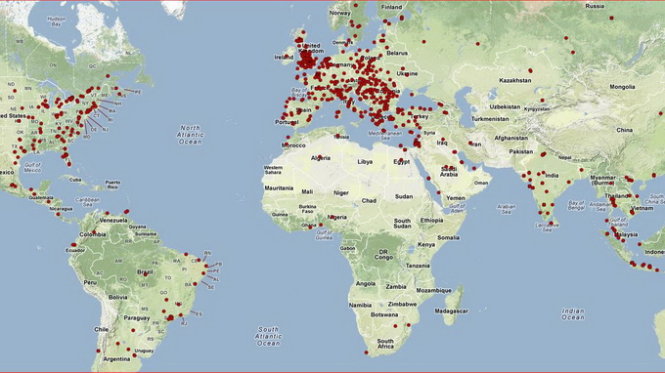Image resolution: width=665 pixels, height=373 pixels.
Task: Click the Madagascar label
Action: [451, 311]
